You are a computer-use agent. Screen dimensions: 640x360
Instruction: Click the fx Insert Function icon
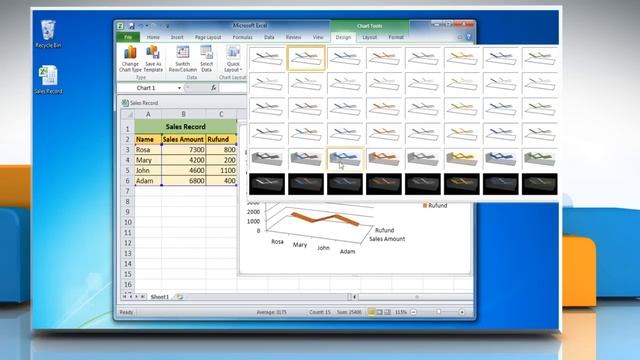click(213, 88)
